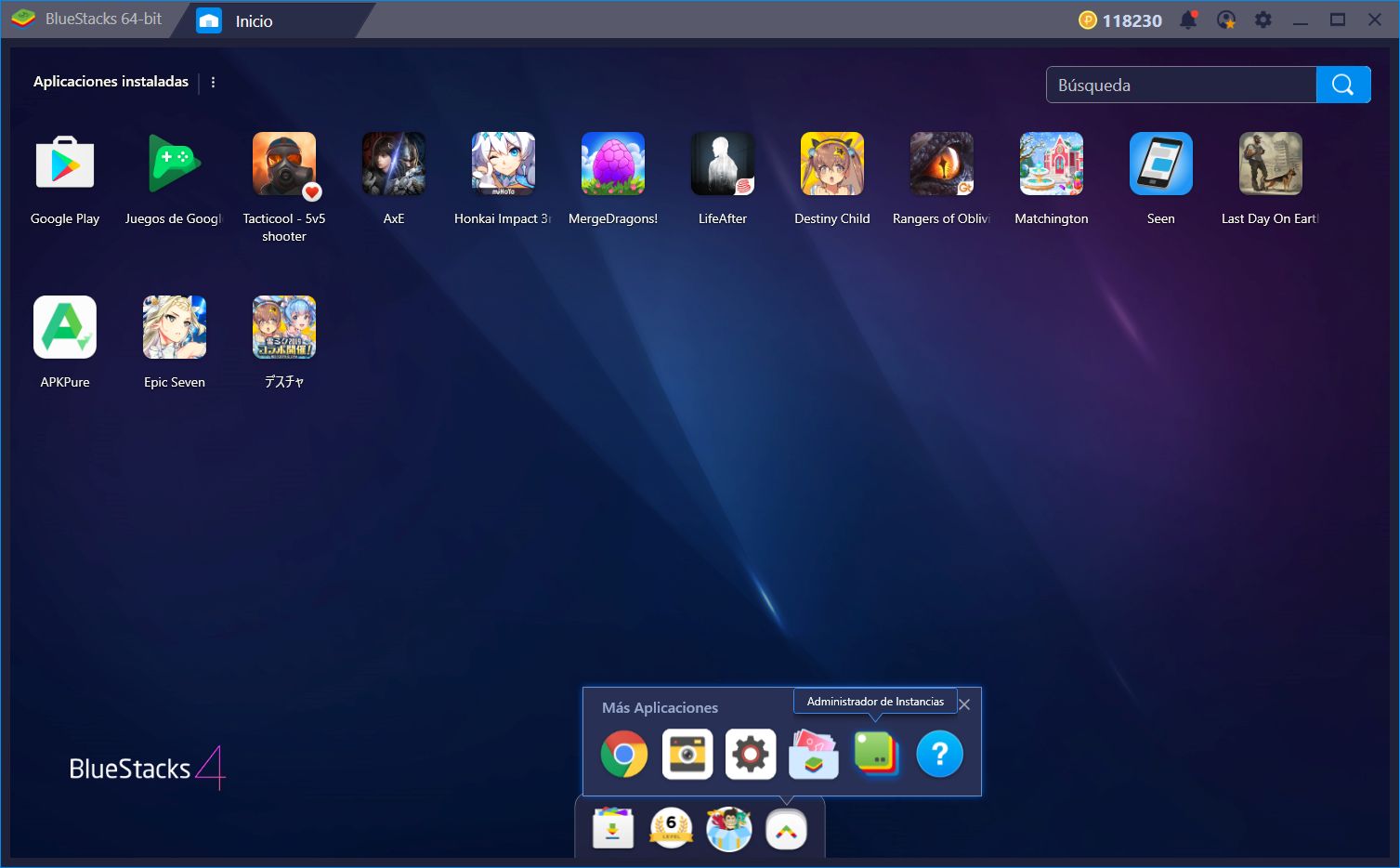Open the Instance Manager icon
The image size is (1400, 868).
click(x=876, y=754)
